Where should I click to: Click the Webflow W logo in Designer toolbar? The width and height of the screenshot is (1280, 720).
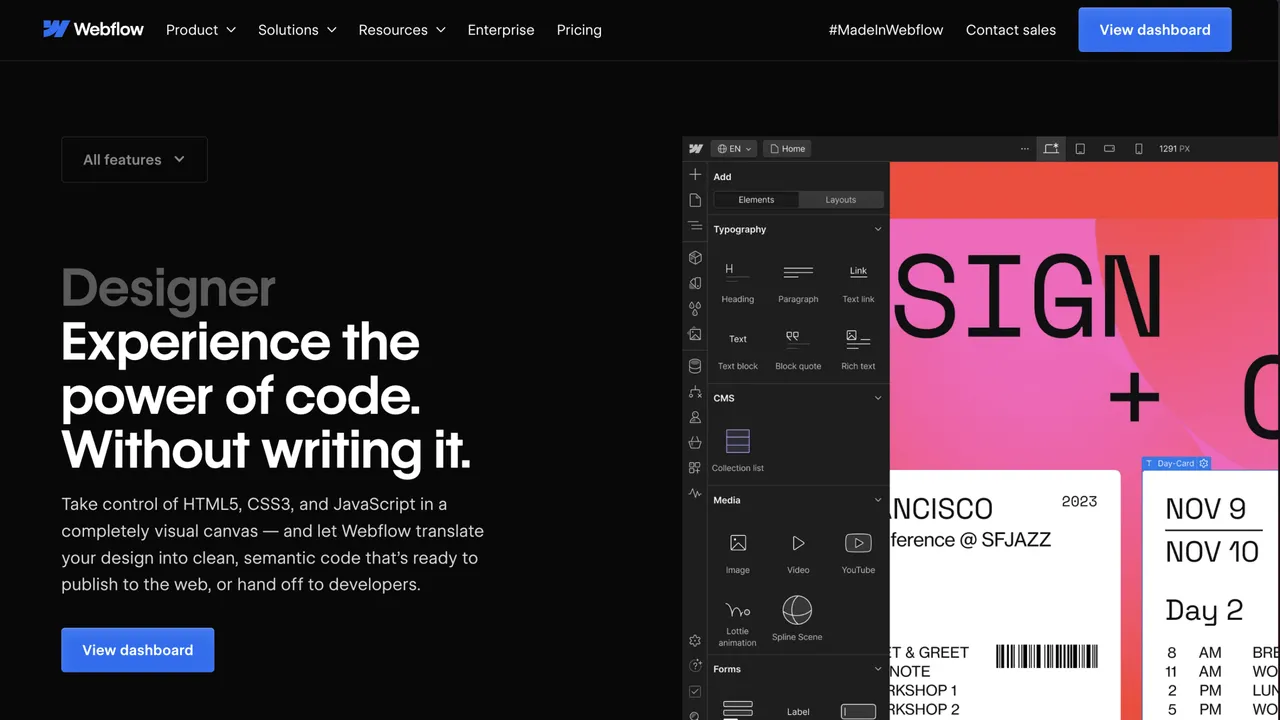[696, 149]
